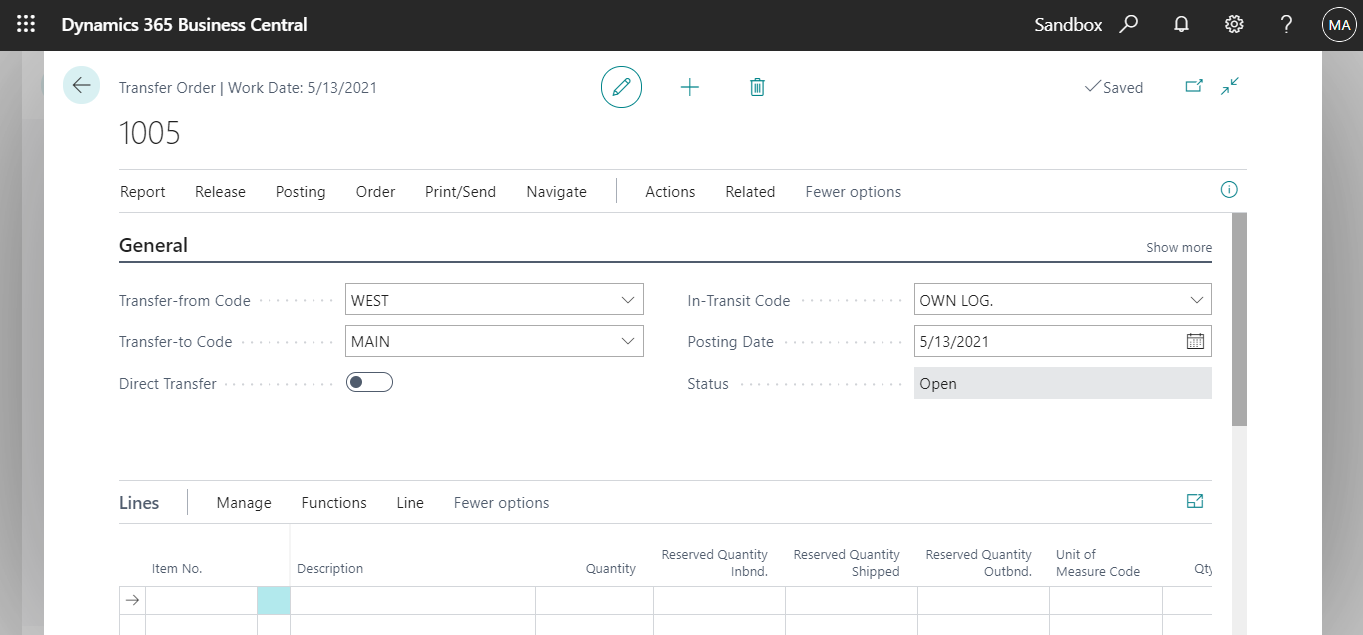Open the Search magnifier icon
Viewport: 1363px width, 635px height.
[x=1128, y=24]
